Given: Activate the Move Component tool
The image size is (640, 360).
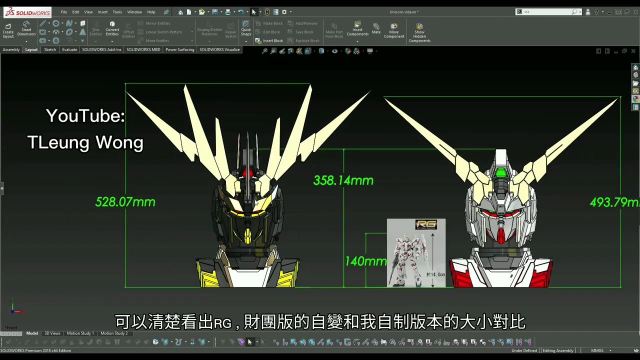Looking at the screenshot, I should point(394,31).
